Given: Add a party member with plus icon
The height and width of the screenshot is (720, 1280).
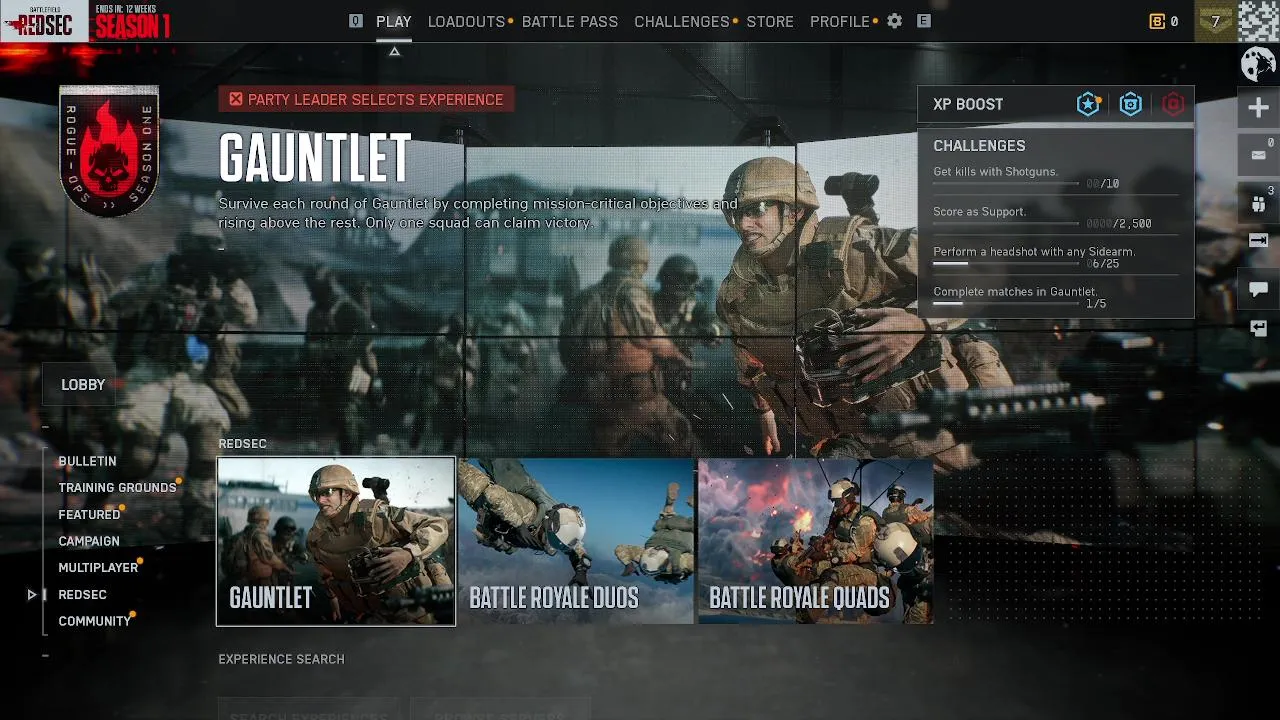Looking at the screenshot, I should 1258,108.
